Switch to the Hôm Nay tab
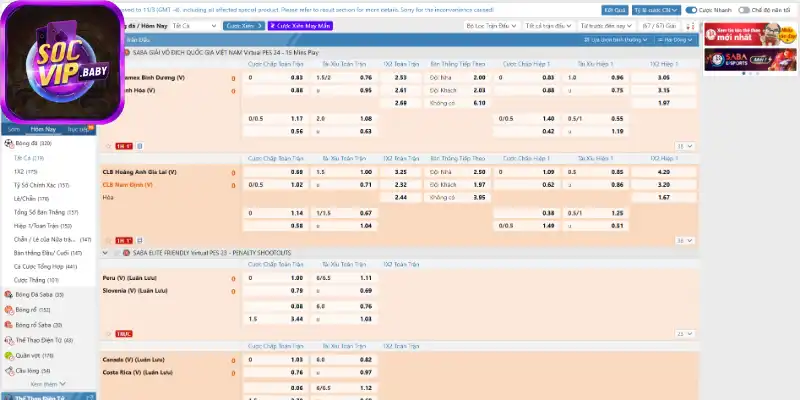The height and width of the screenshot is (400, 800). pyautogui.click(x=43, y=129)
